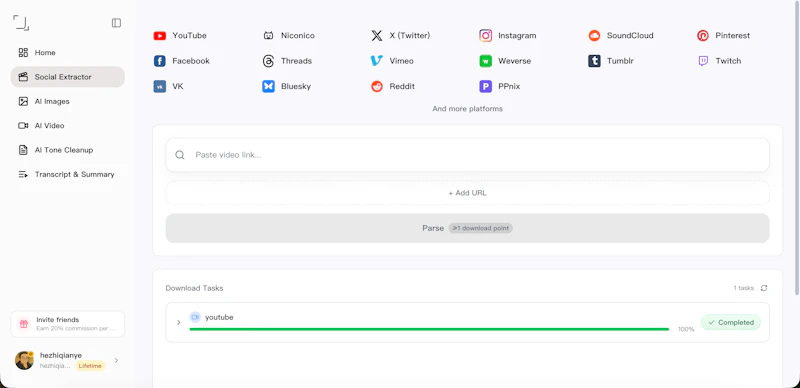Open account menu chevron next to hezhiqianye
The image size is (800, 388).
[116, 360]
